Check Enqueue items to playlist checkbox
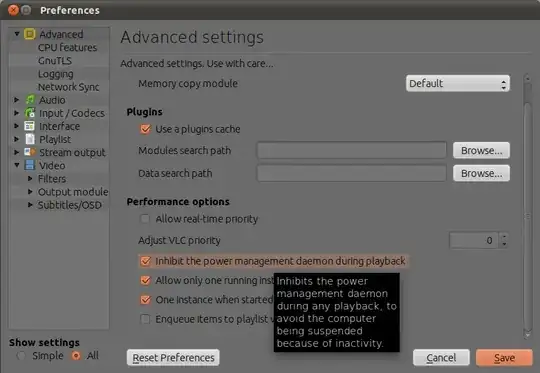The width and height of the screenshot is (540, 373). (x=145, y=319)
